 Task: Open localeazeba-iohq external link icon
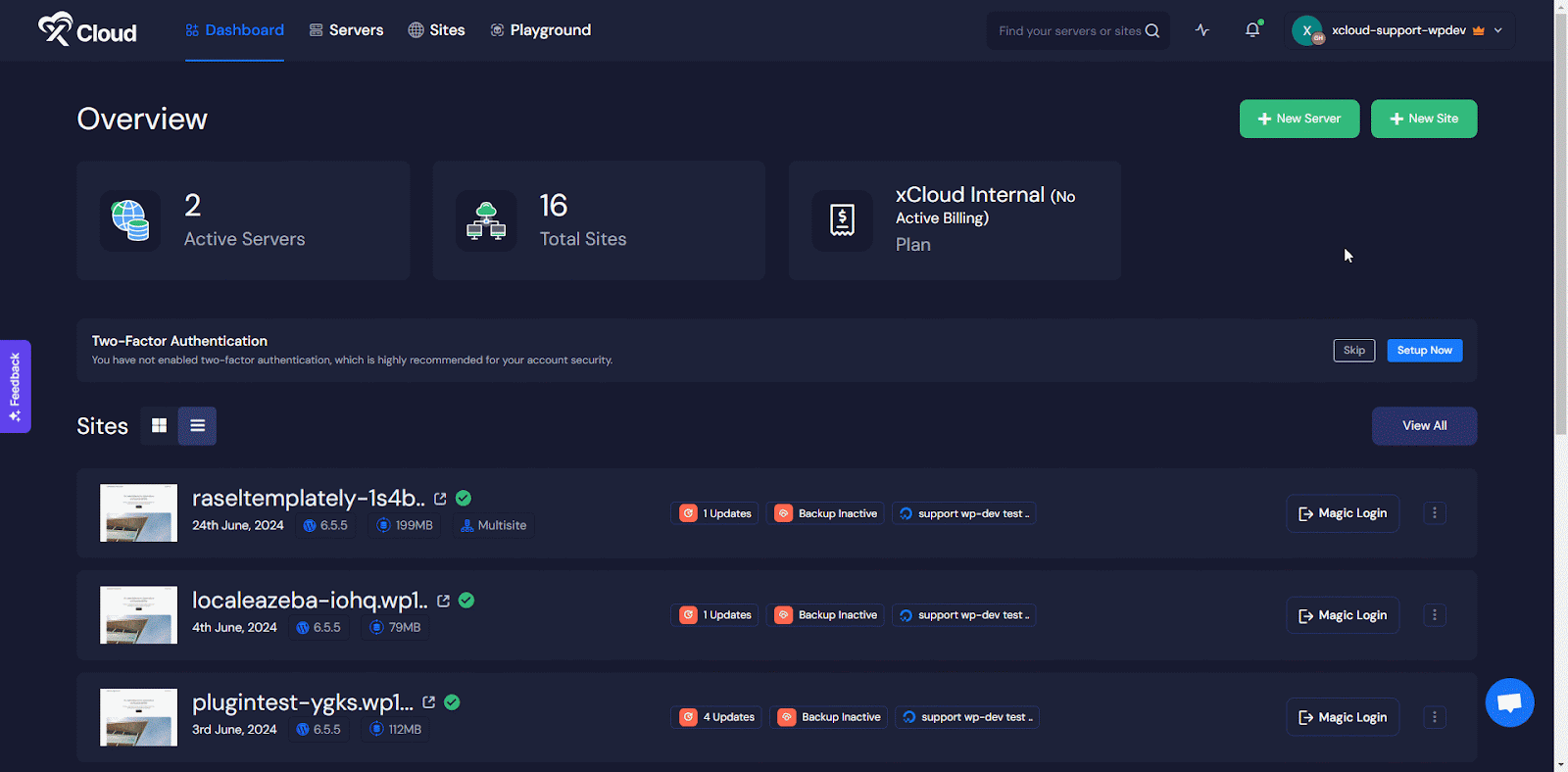(443, 601)
